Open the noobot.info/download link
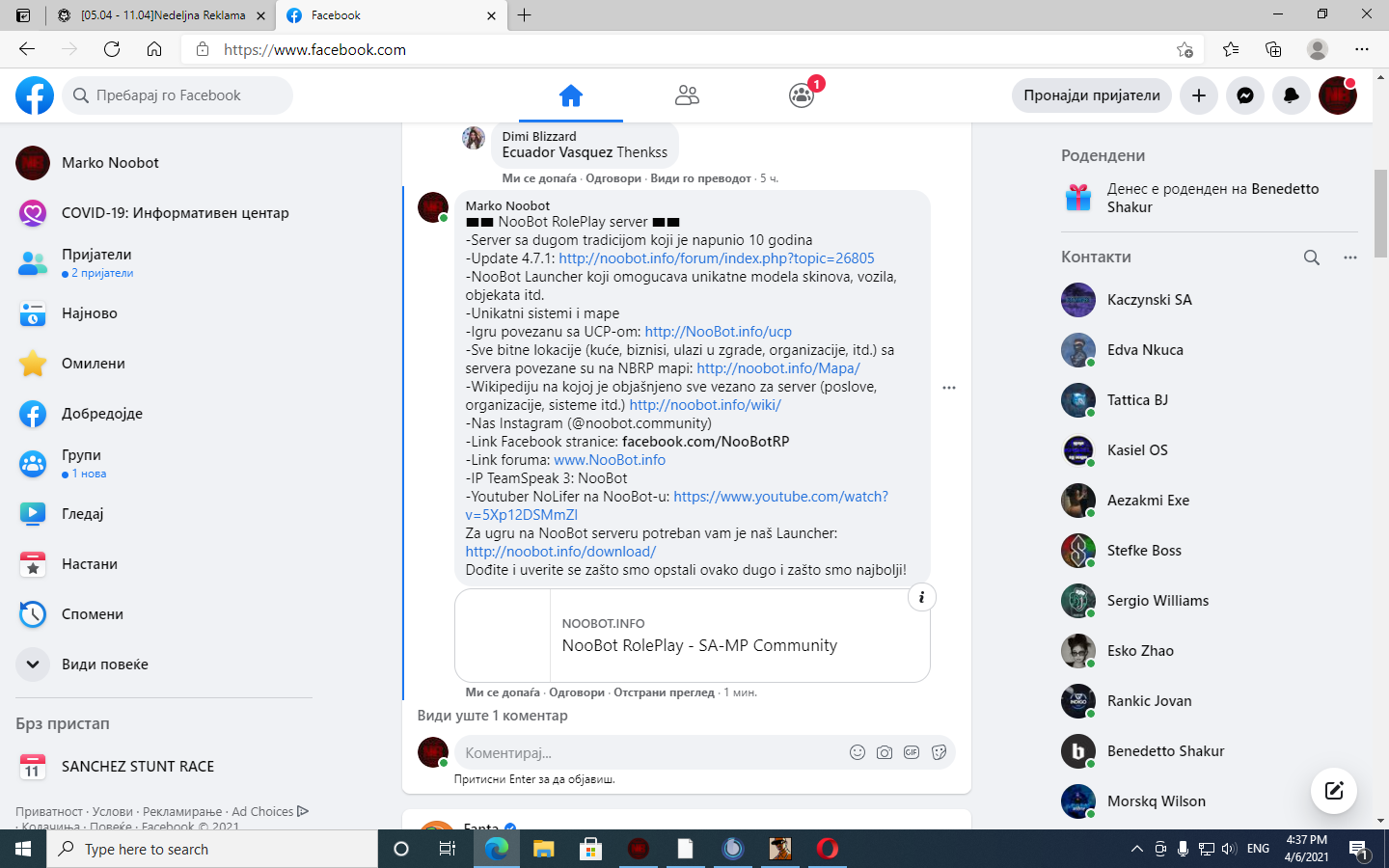This screenshot has height=868, width=1389. pos(560,552)
